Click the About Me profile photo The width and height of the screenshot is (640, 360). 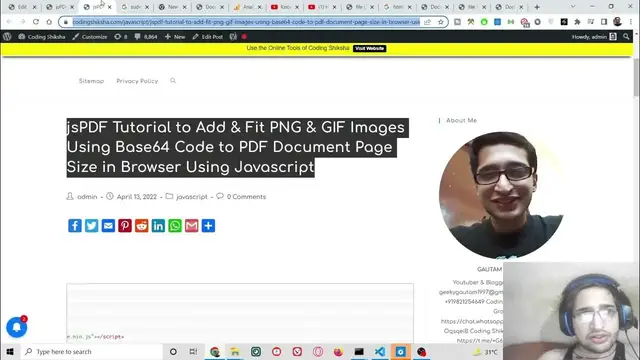(502, 195)
